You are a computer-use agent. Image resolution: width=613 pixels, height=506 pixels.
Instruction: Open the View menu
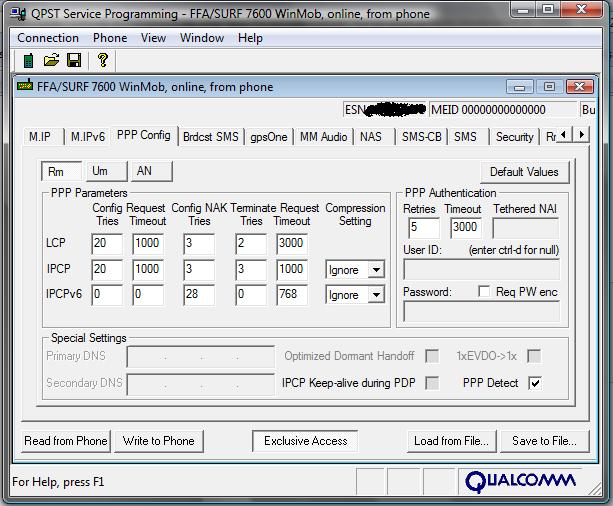pos(153,38)
